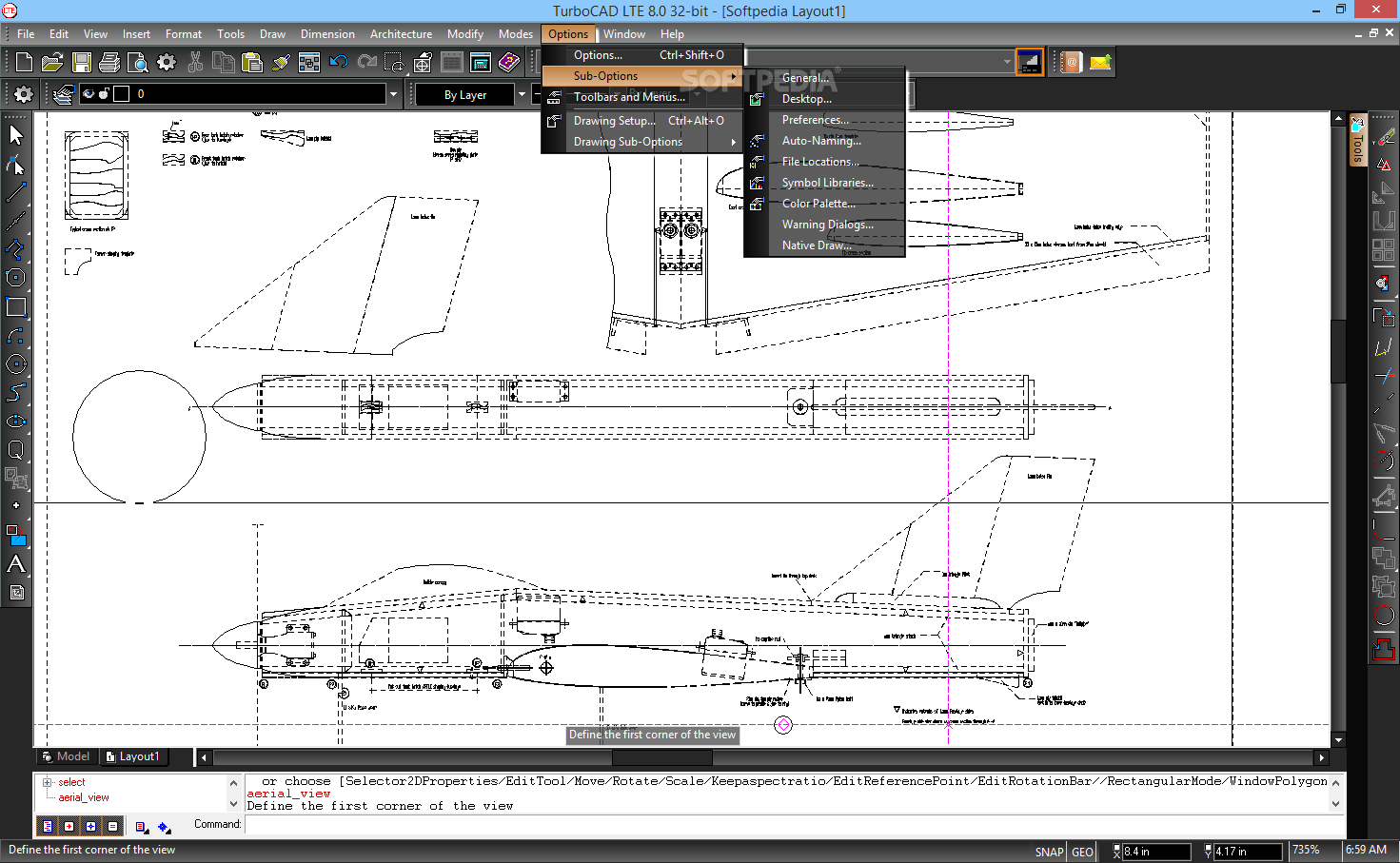
Task: Click the Print icon
Action: click(109, 63)
